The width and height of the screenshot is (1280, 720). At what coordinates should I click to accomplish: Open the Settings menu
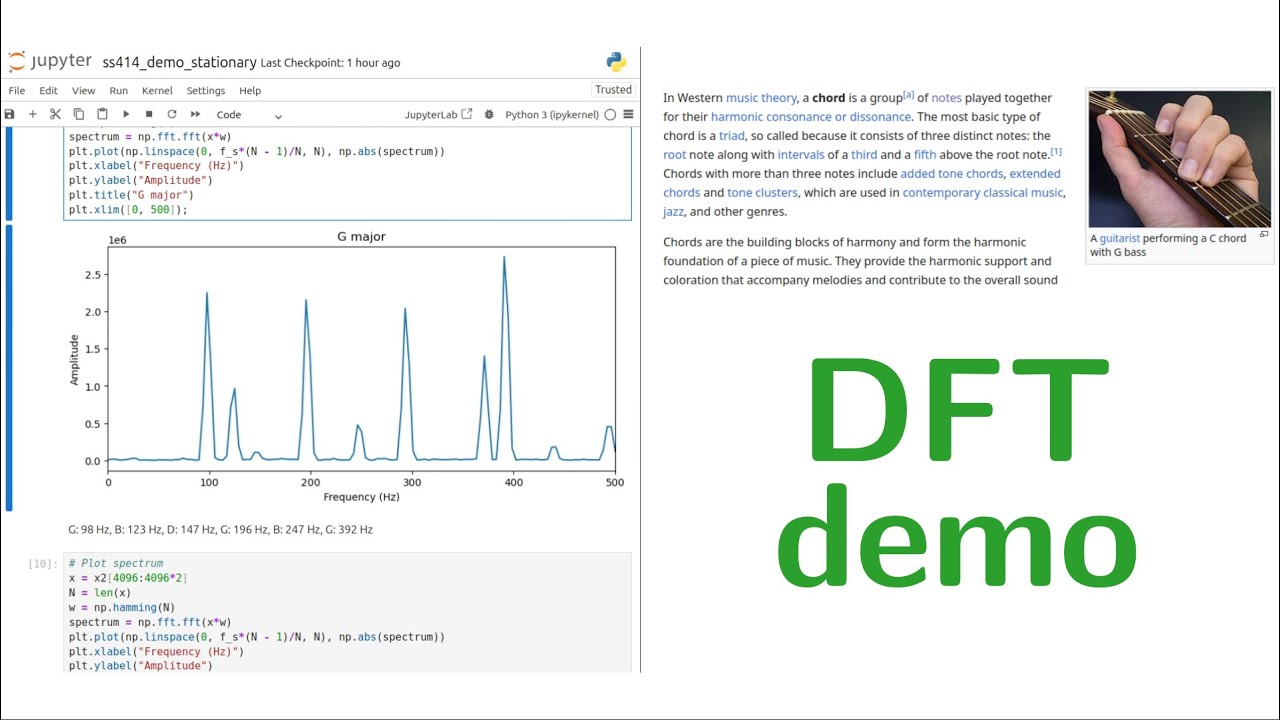click(x=206, y=90)
